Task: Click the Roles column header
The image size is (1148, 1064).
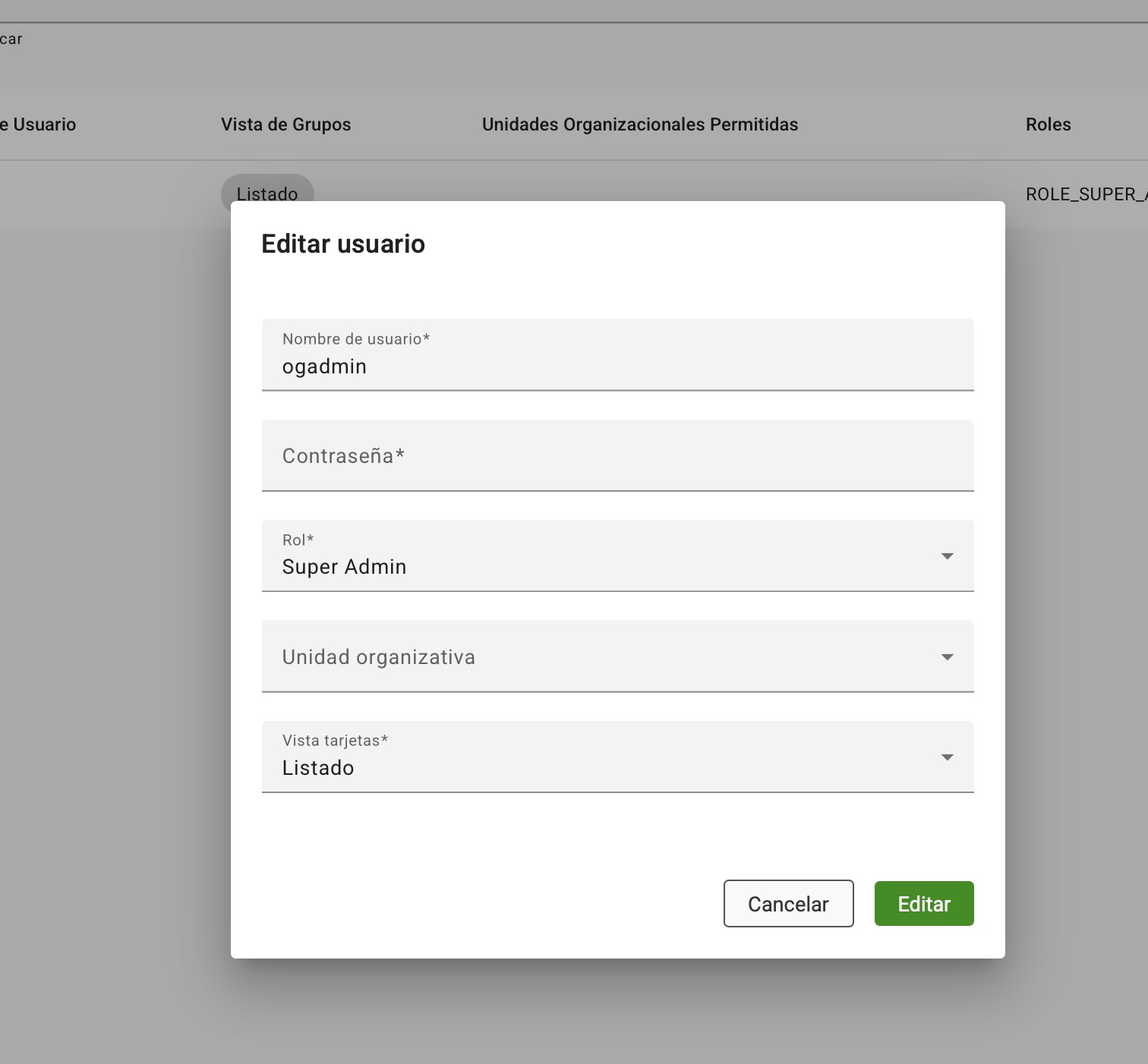Action: pos(1048,124)
